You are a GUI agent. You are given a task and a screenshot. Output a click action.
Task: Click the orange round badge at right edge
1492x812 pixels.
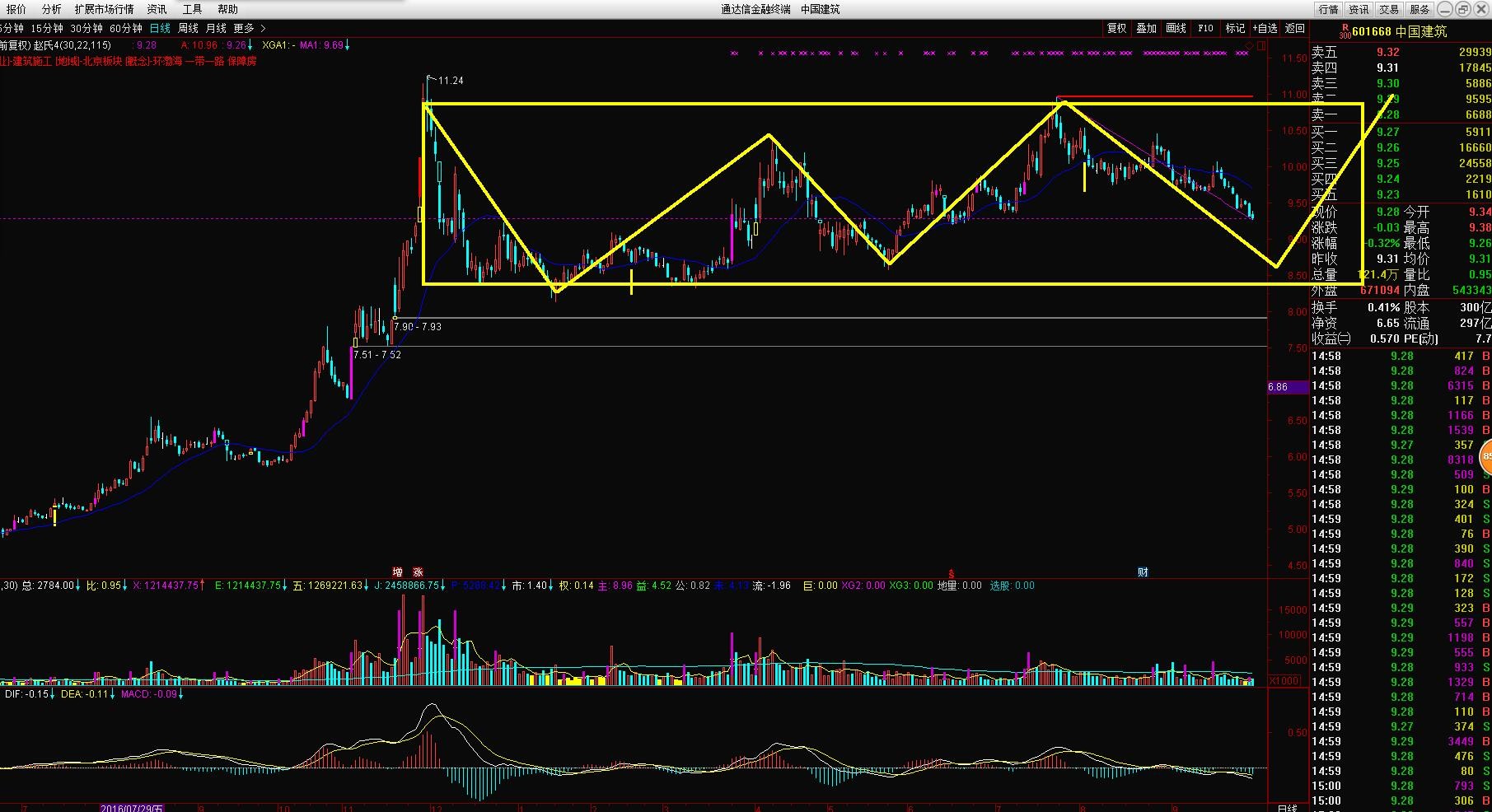click(x=1486, y=455)
